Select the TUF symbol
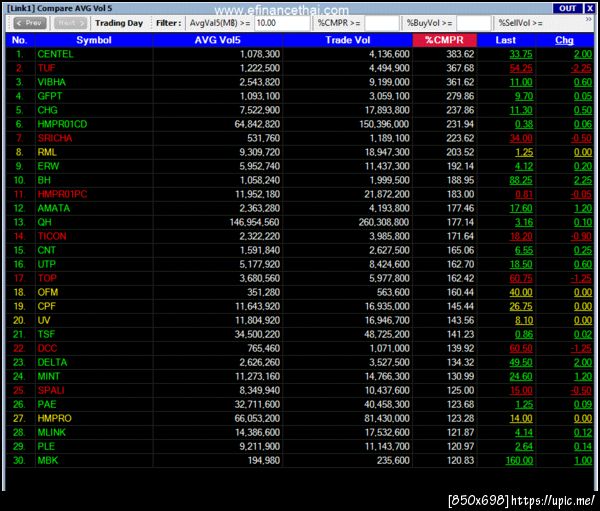The width and height of the screenshot is (600, 511). click(46, 68)
